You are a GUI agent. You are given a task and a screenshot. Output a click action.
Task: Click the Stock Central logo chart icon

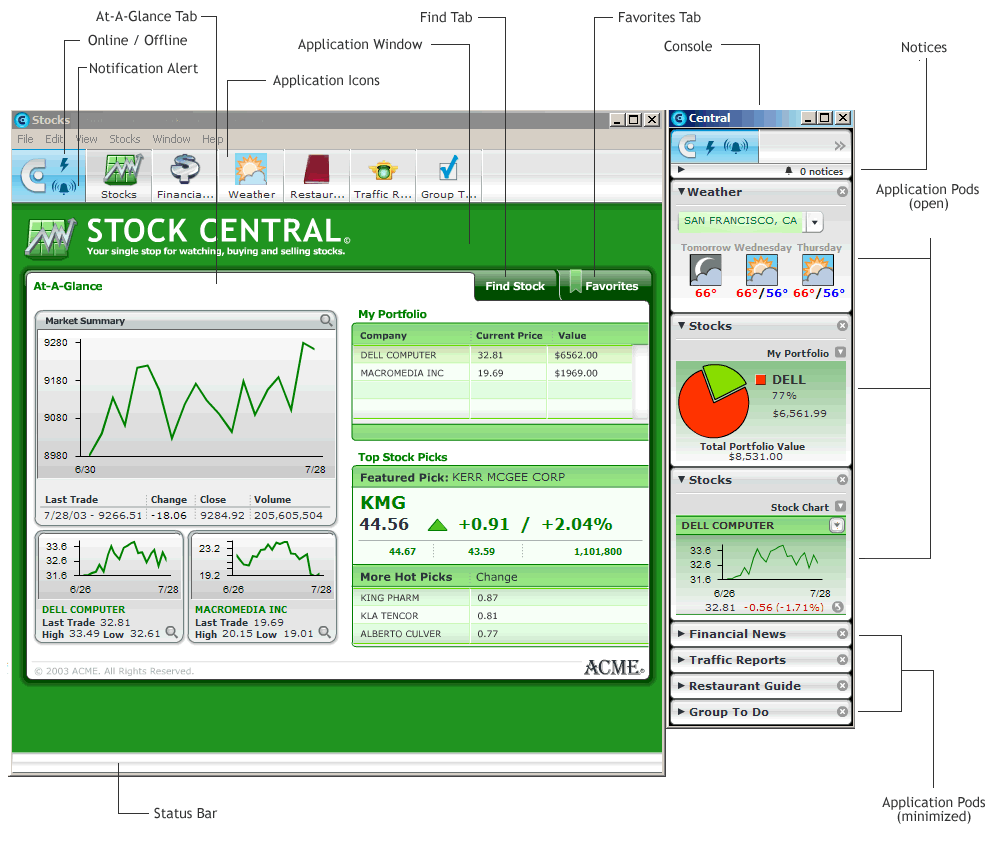50,238
